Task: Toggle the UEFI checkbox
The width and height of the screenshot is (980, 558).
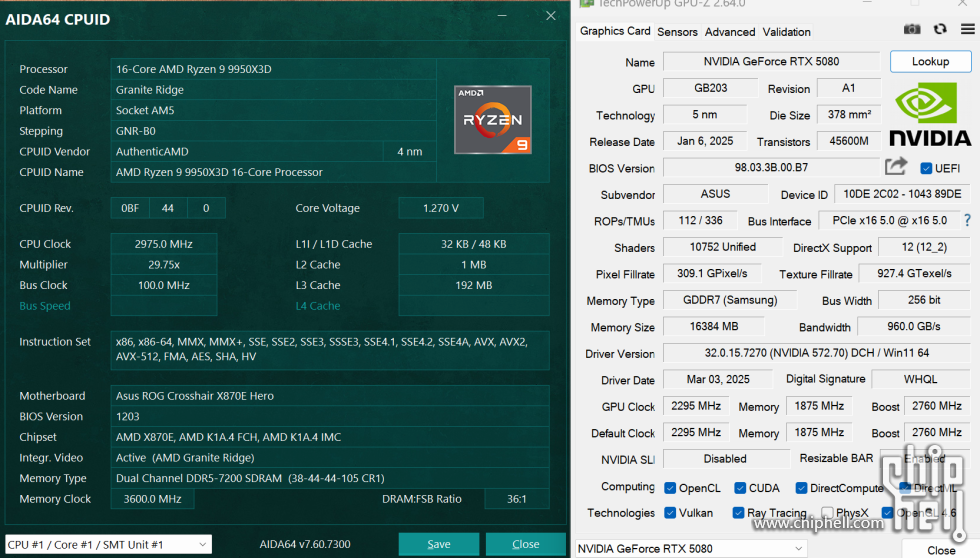Action: (926, 168)
